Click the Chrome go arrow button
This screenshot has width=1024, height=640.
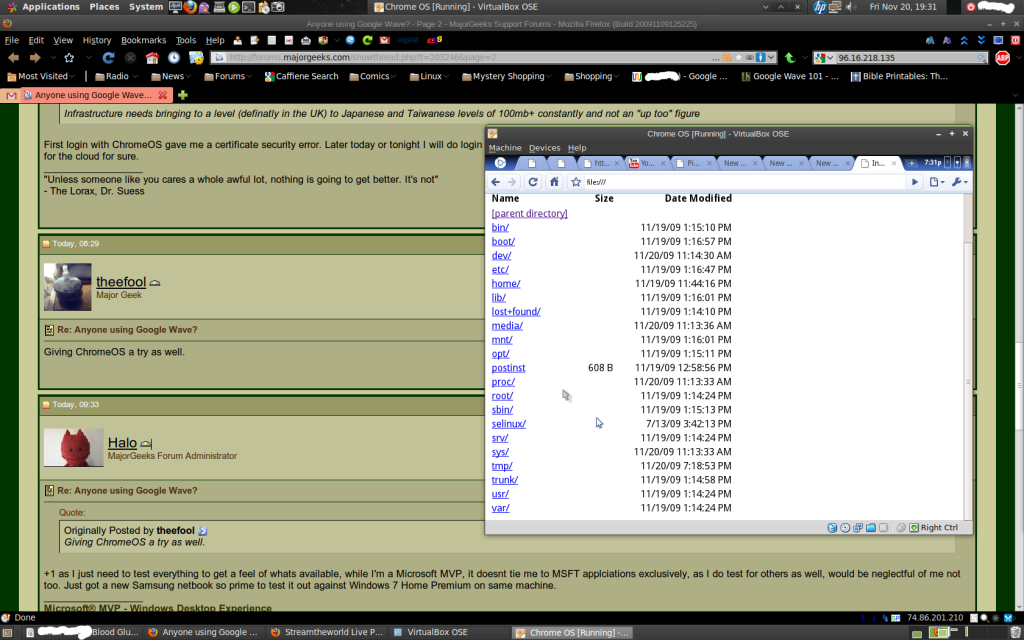[x=914, y=182]
